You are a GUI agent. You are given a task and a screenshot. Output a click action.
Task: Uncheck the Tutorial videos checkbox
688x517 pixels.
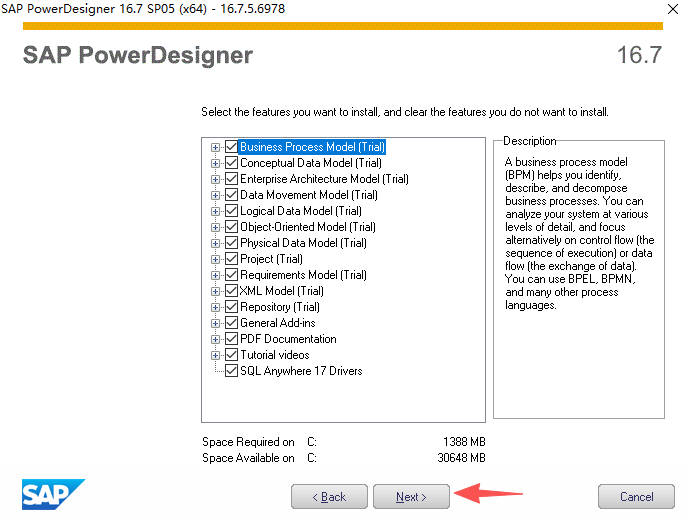coord(231,355)
